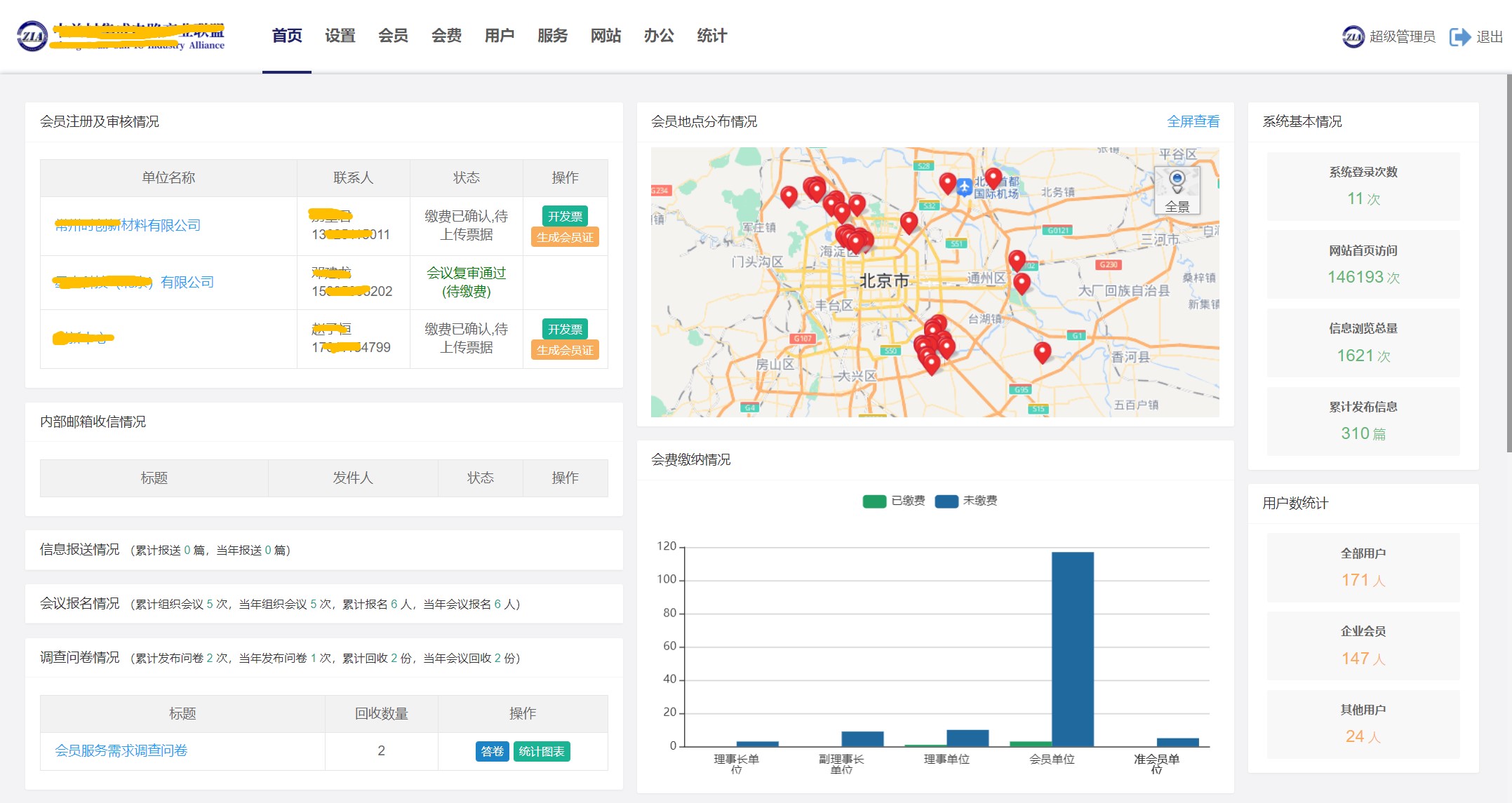The image size is (1512, 803).
Task: Click the Beijing airport icon on map
Action: tap(964, 187)
